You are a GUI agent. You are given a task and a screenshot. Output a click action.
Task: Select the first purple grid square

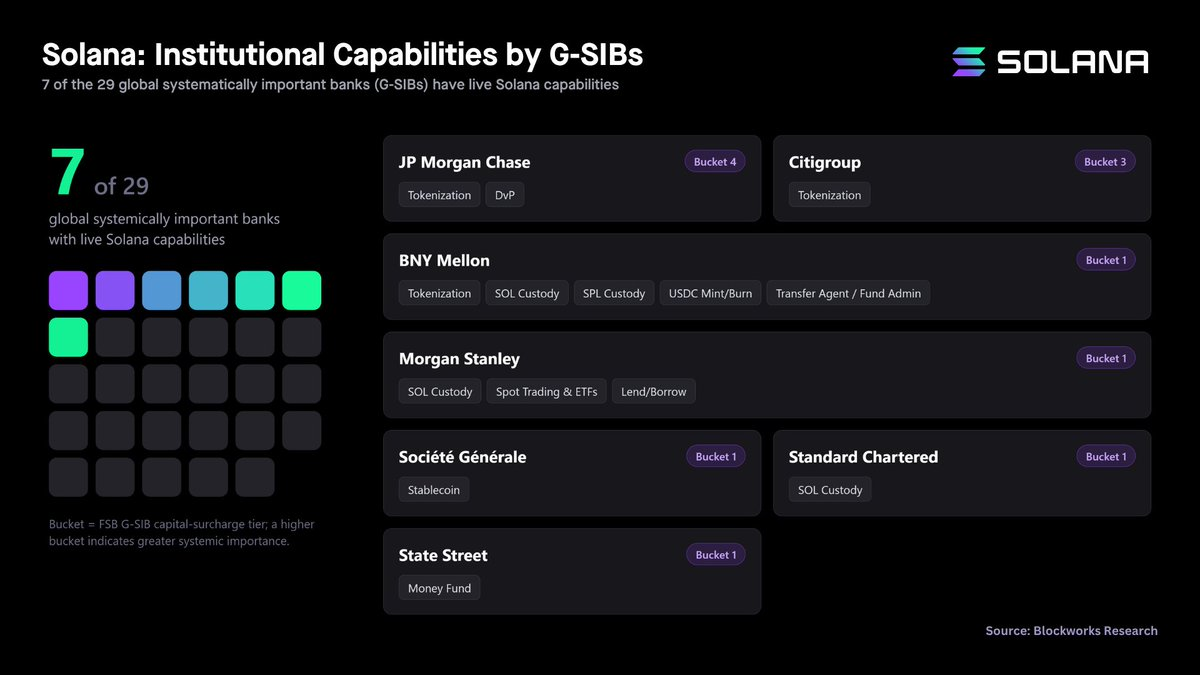(68, 290)
